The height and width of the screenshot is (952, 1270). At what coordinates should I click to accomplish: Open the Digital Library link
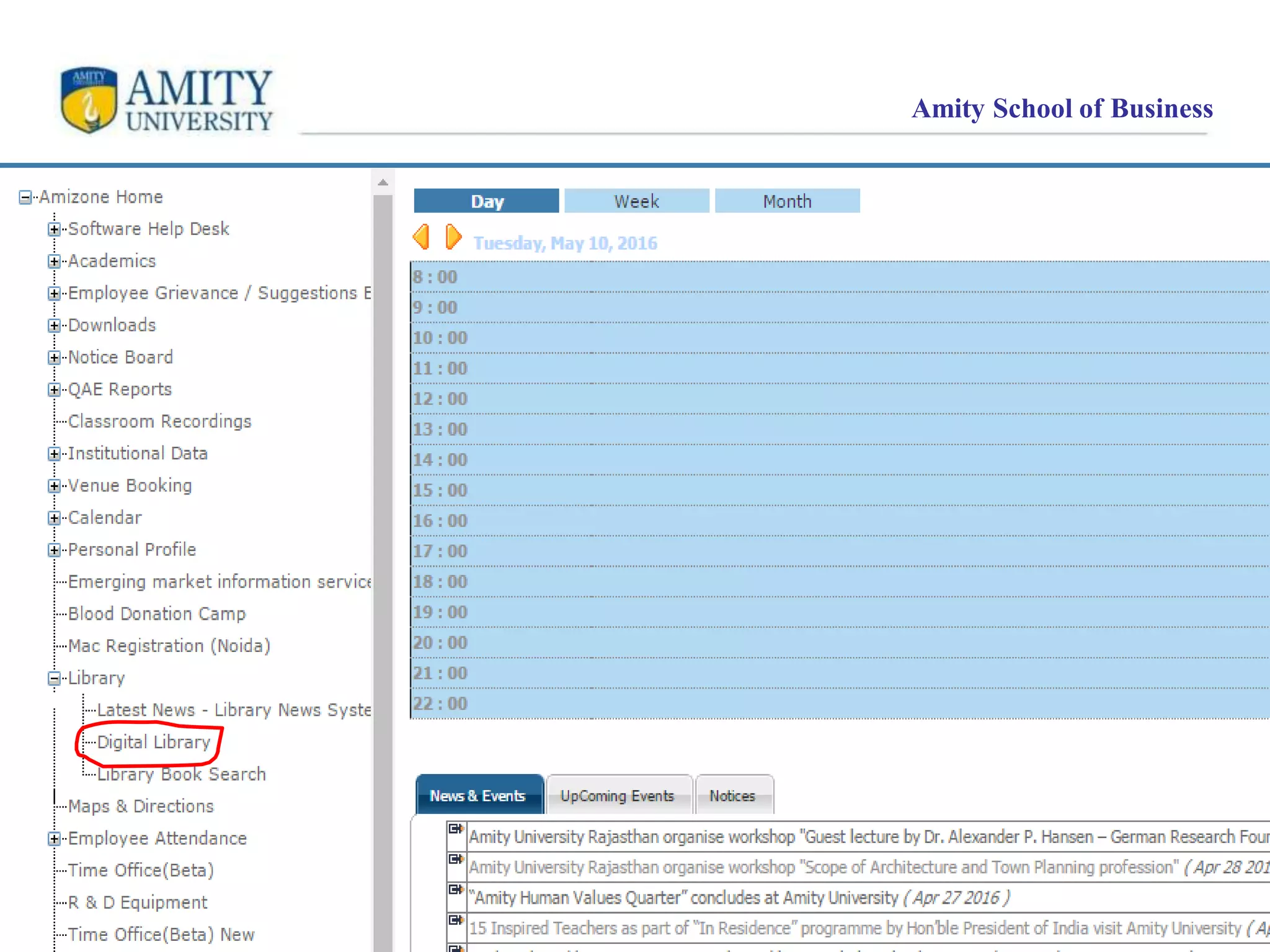[x=153, y=743]
